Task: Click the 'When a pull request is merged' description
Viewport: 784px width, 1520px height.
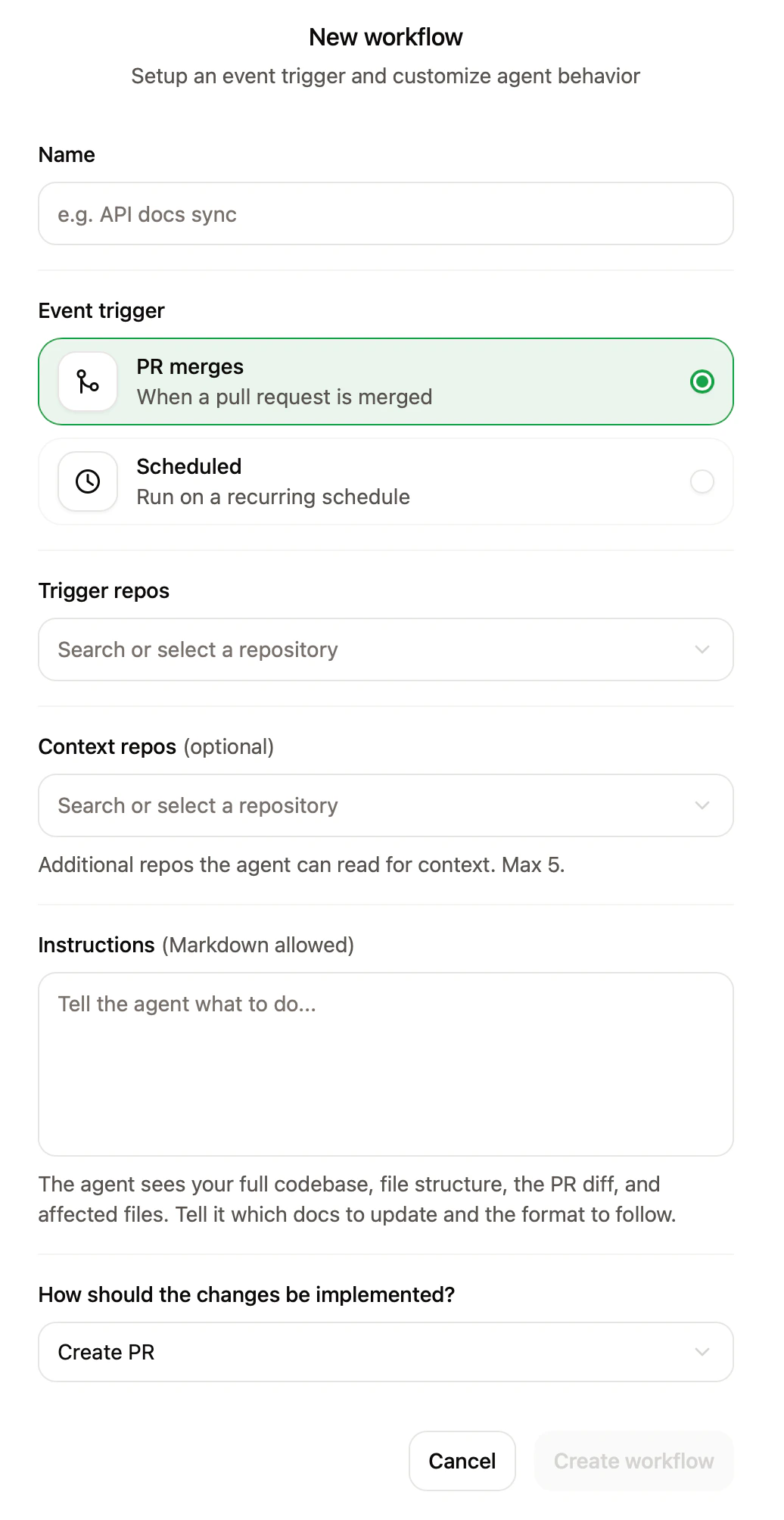Action: point(285,397)
